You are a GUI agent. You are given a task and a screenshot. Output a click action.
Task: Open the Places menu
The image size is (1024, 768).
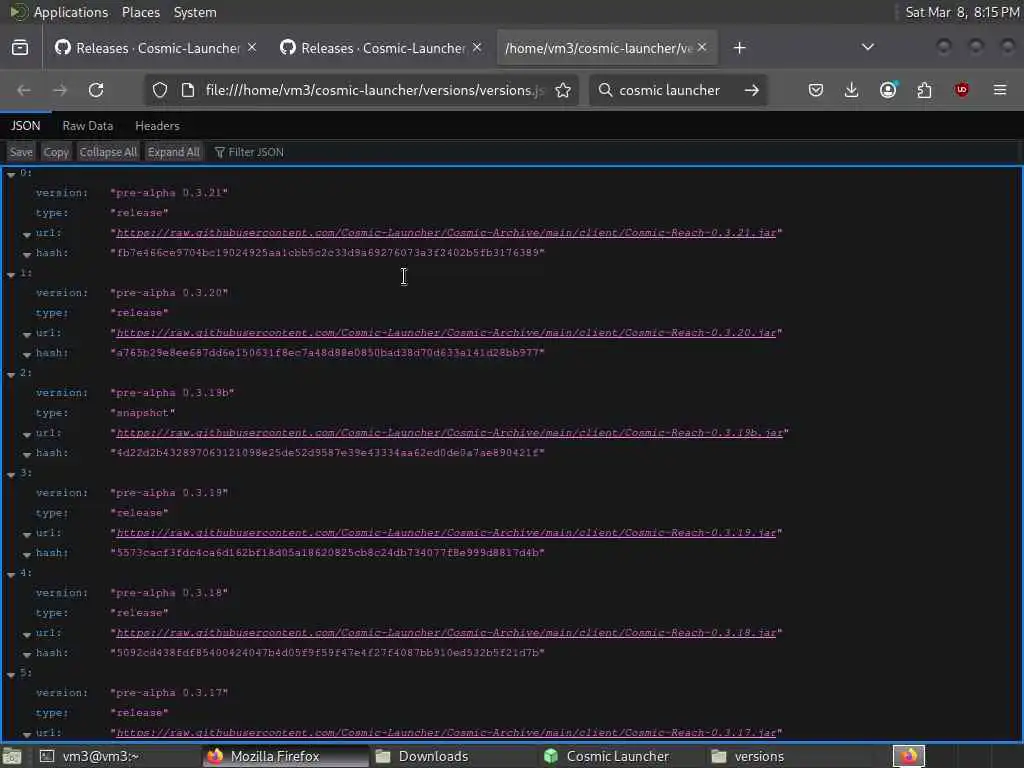(x=140, y=12)
